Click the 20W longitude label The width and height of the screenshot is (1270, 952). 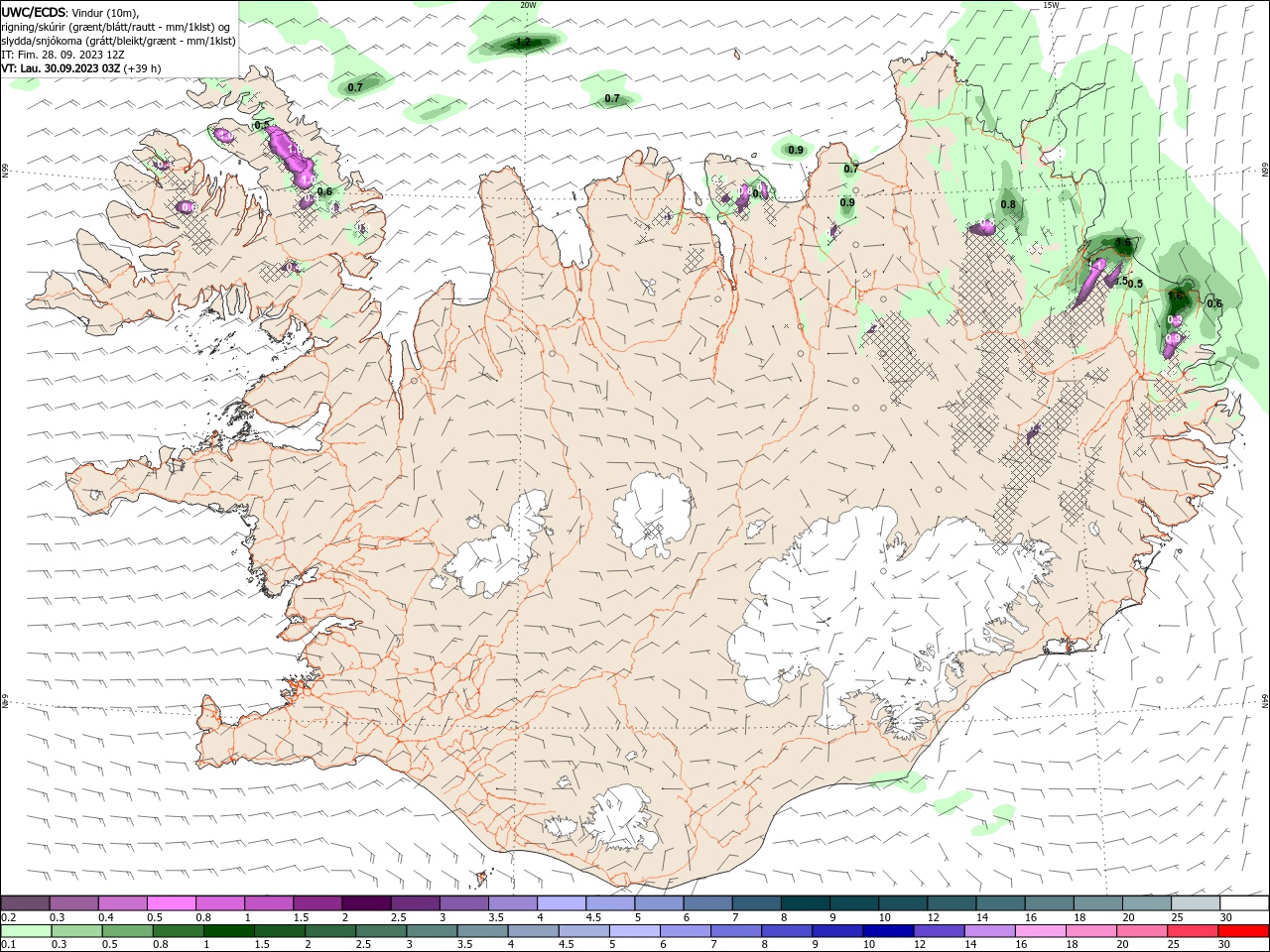[528, 5]
